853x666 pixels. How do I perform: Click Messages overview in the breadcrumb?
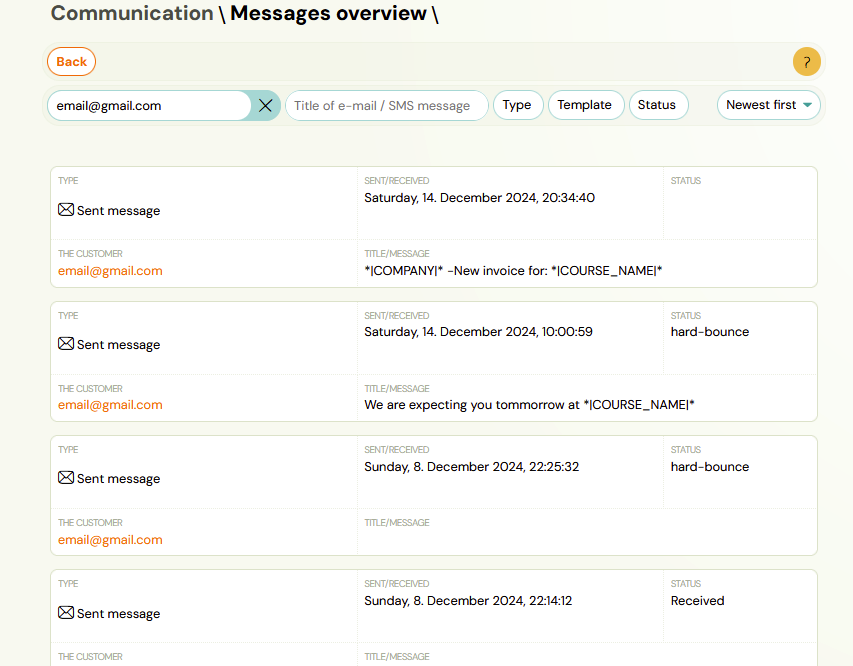329,14
